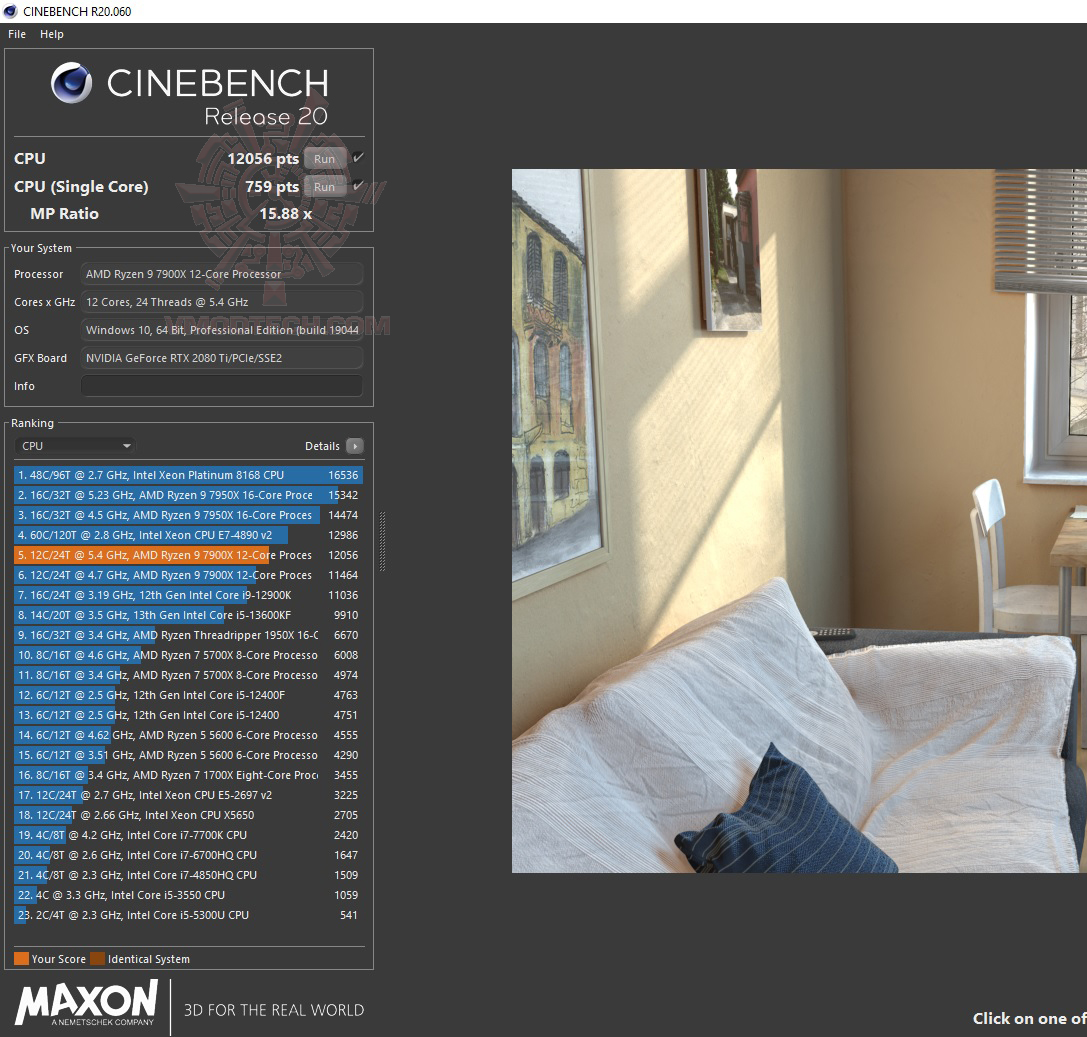The width and height of the screenshot is (1087, 1037).
Task: Open the File menu
Action: [x=17, y=34]
